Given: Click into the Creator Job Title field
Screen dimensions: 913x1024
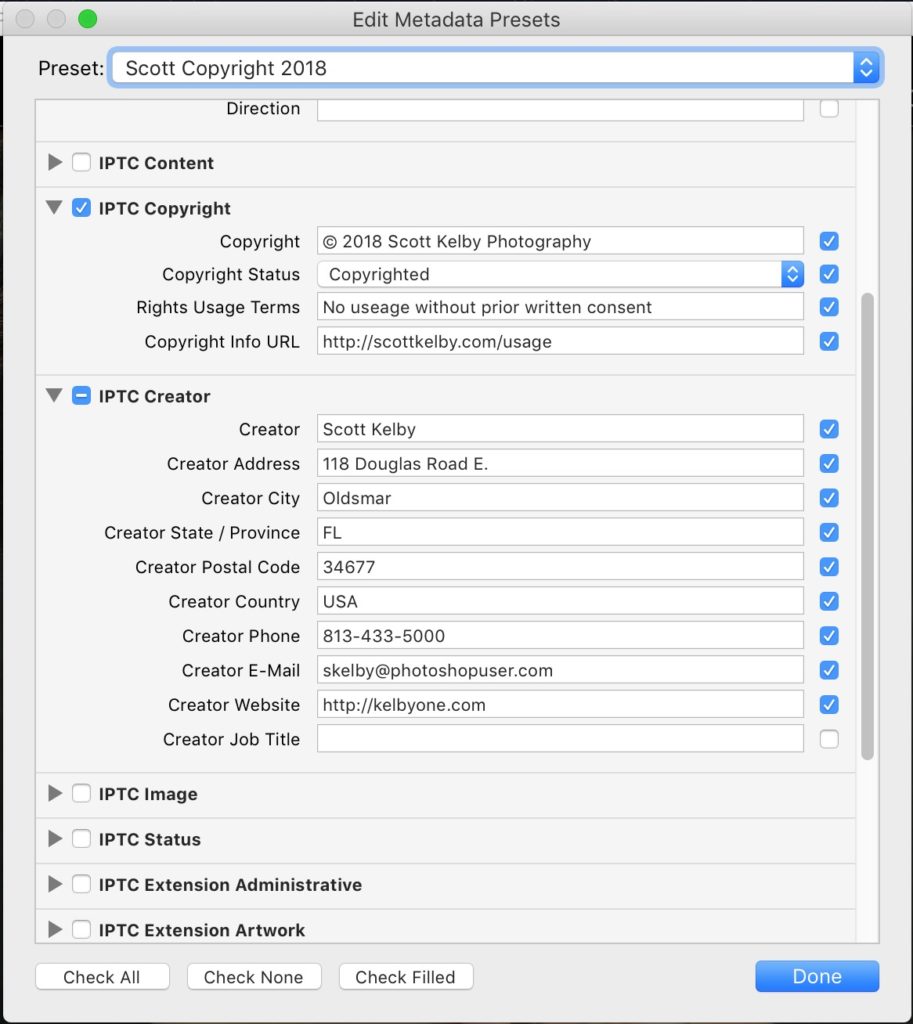Looking at the screenshot, I should tap(560, 739).
